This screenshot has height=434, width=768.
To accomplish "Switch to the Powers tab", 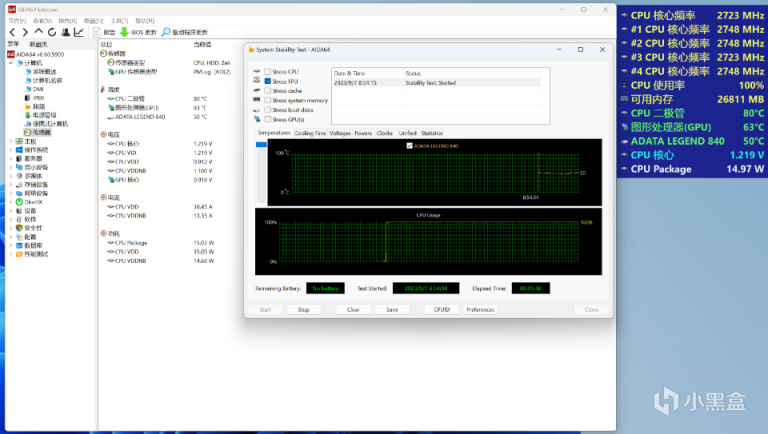I will pos(363,133).
